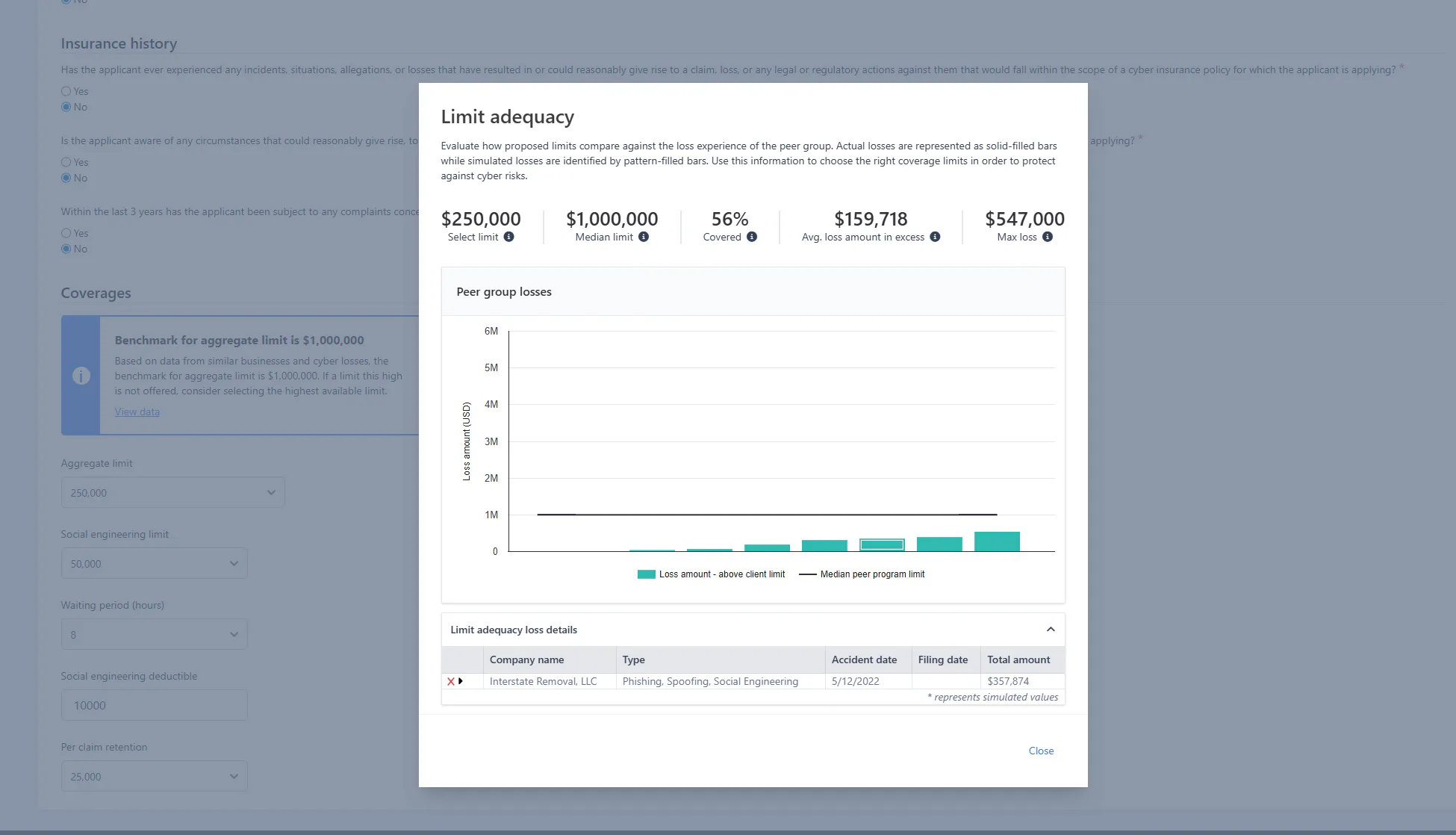This screenshot has height=835, width=1456.
Task: Expand the Interstate Removal, LLC row arrow
Action: [461, 681]
